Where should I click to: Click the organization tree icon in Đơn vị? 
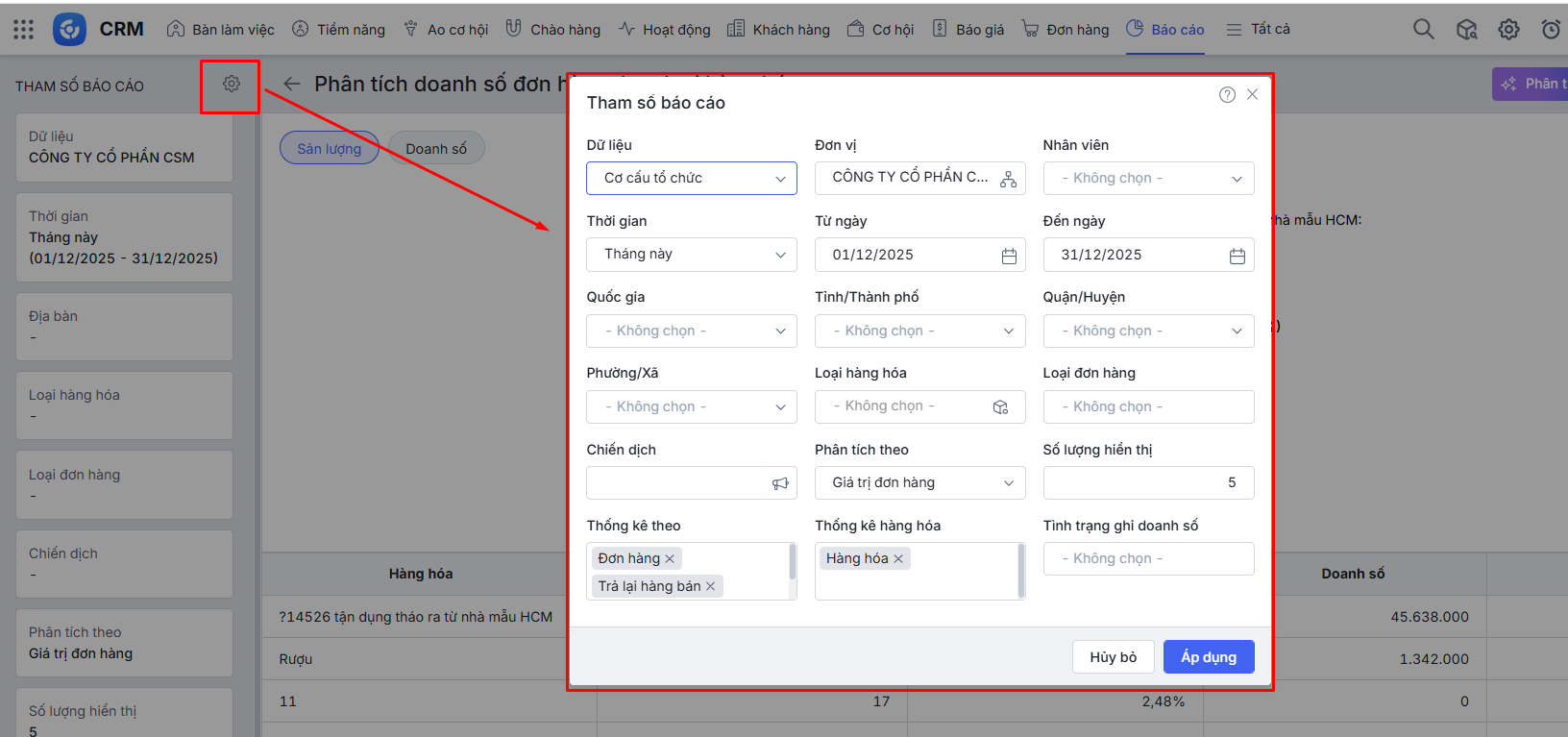tap(1008, 179)
